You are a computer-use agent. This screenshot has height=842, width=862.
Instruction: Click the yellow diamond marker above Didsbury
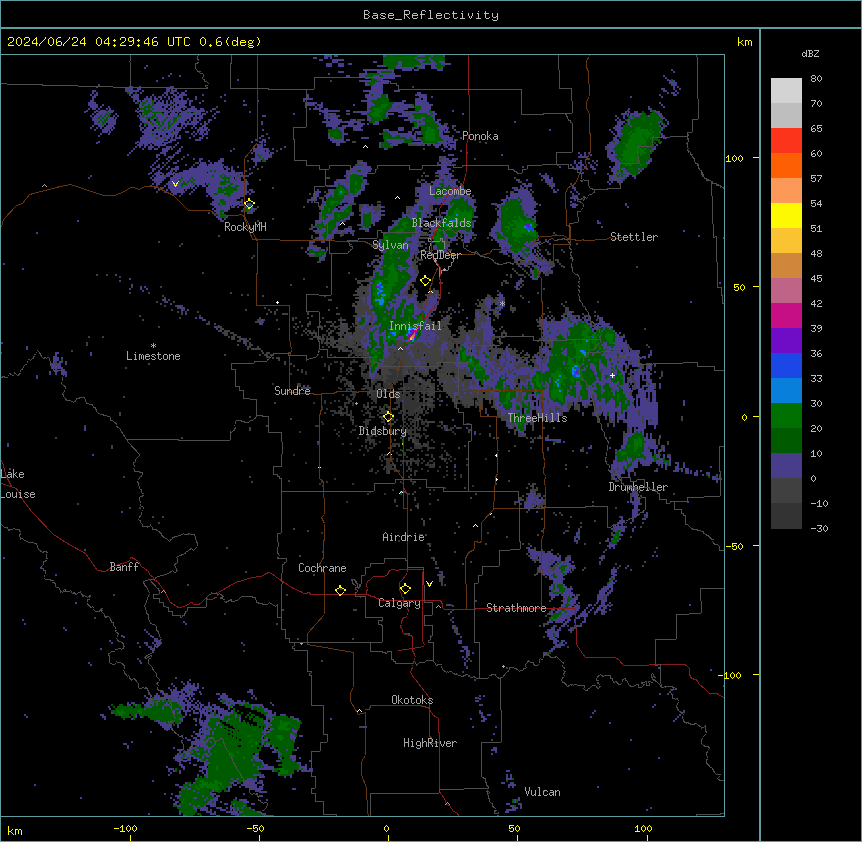[x=388, y=417]
